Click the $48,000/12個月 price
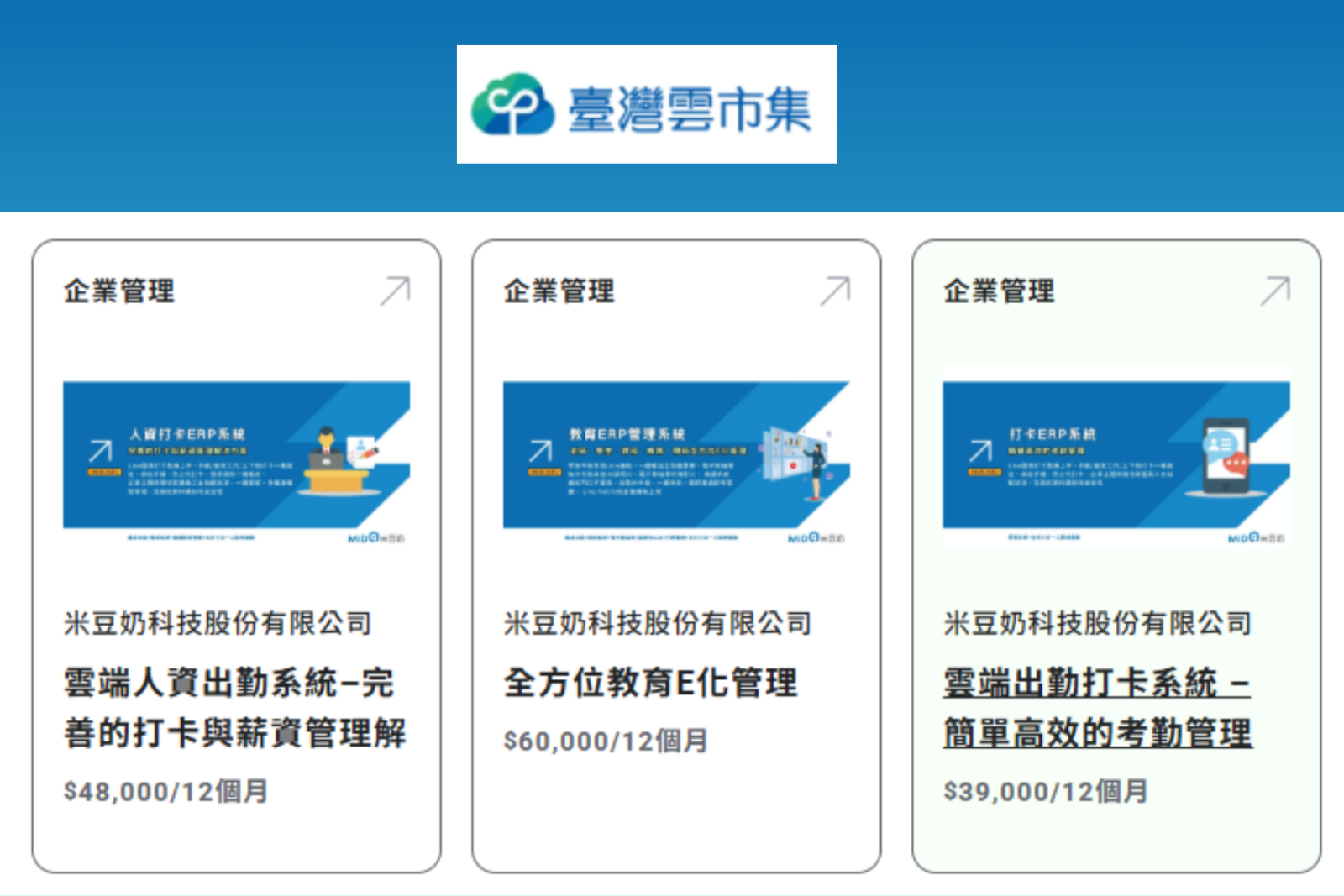 point(165,791)
